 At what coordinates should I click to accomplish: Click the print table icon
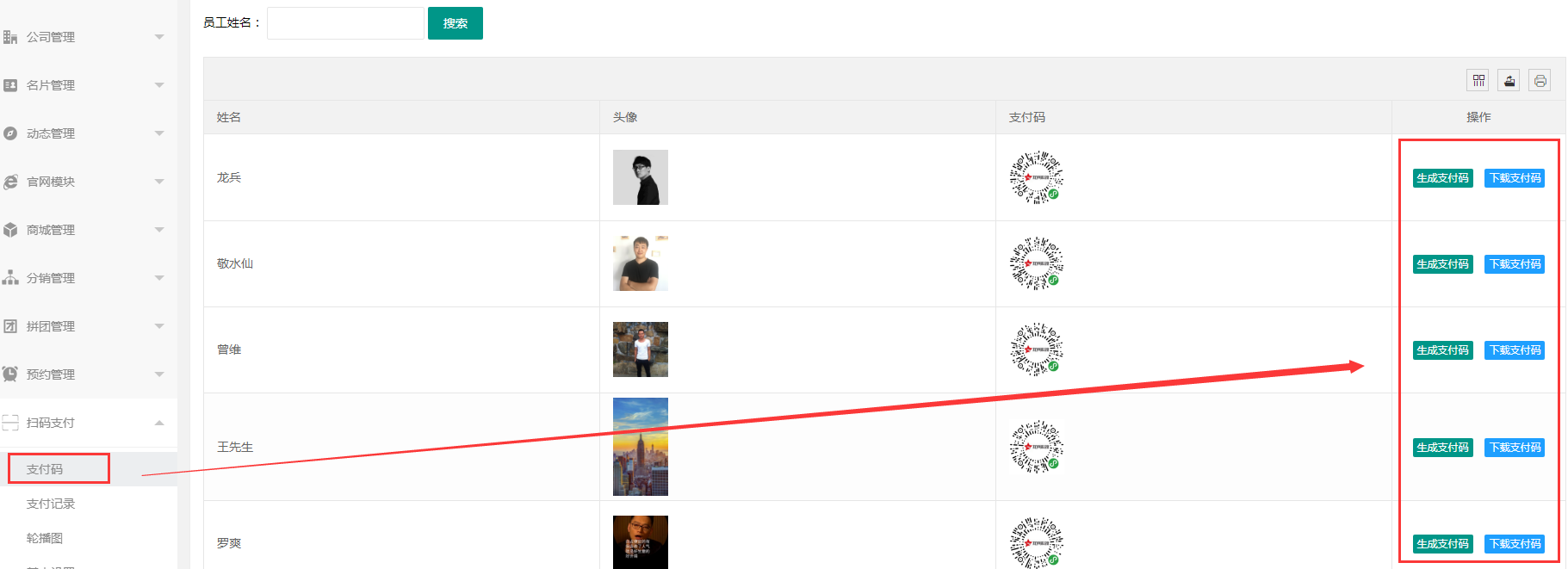coord(1540,80)
